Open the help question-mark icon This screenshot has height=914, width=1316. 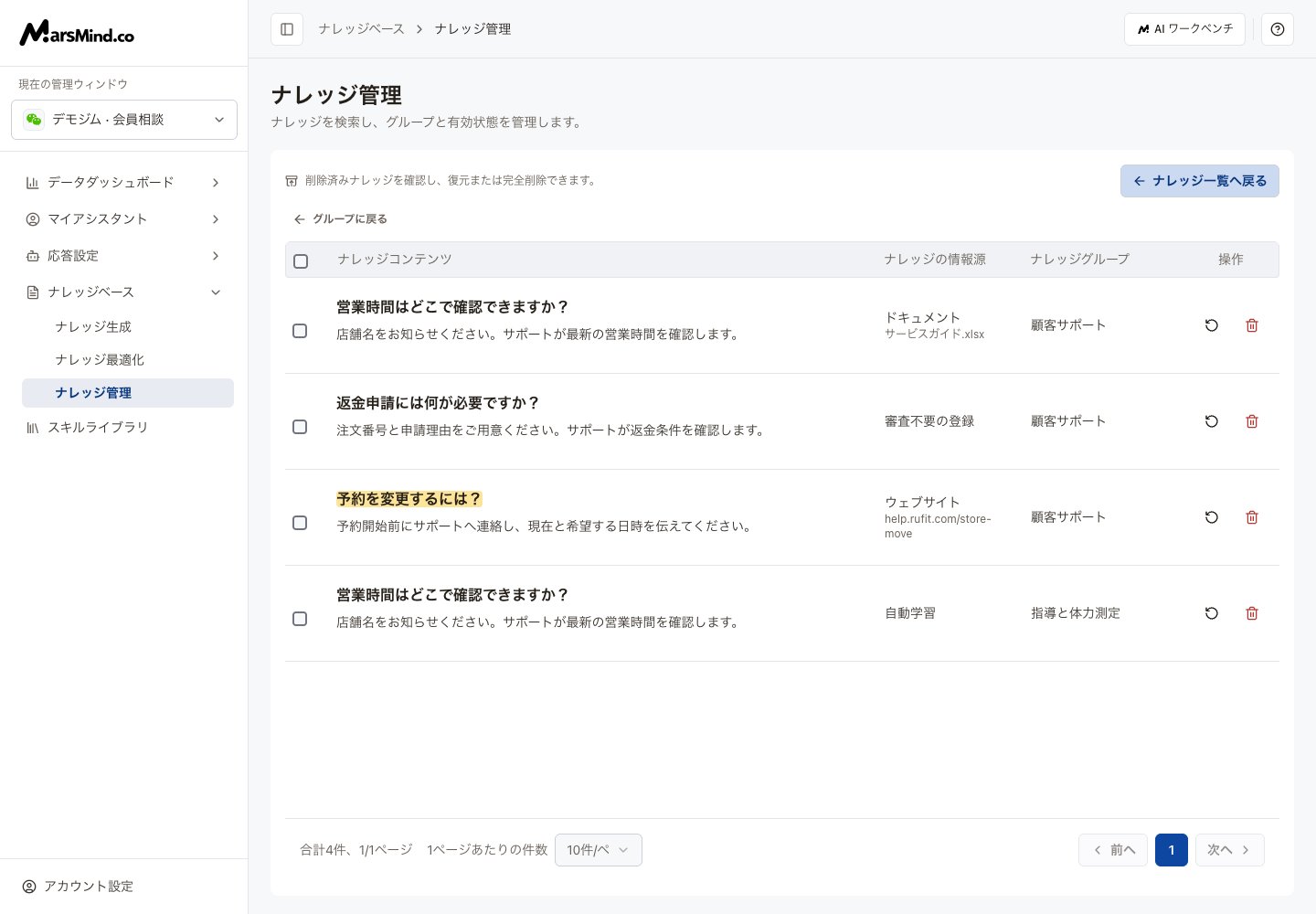point(1278,29)
